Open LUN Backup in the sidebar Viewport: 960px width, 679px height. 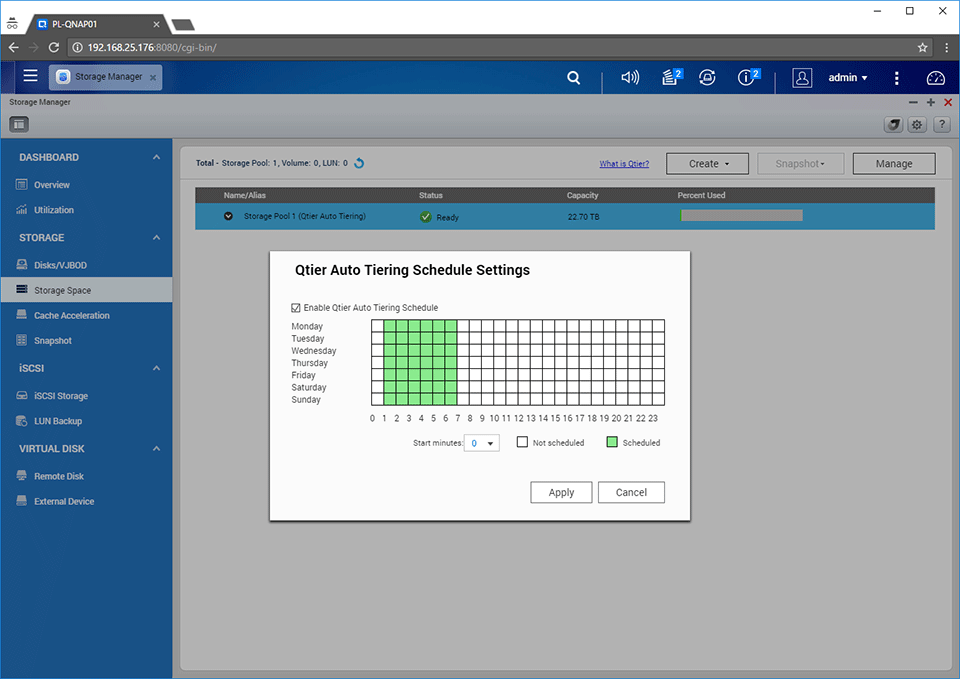(86, 421)
